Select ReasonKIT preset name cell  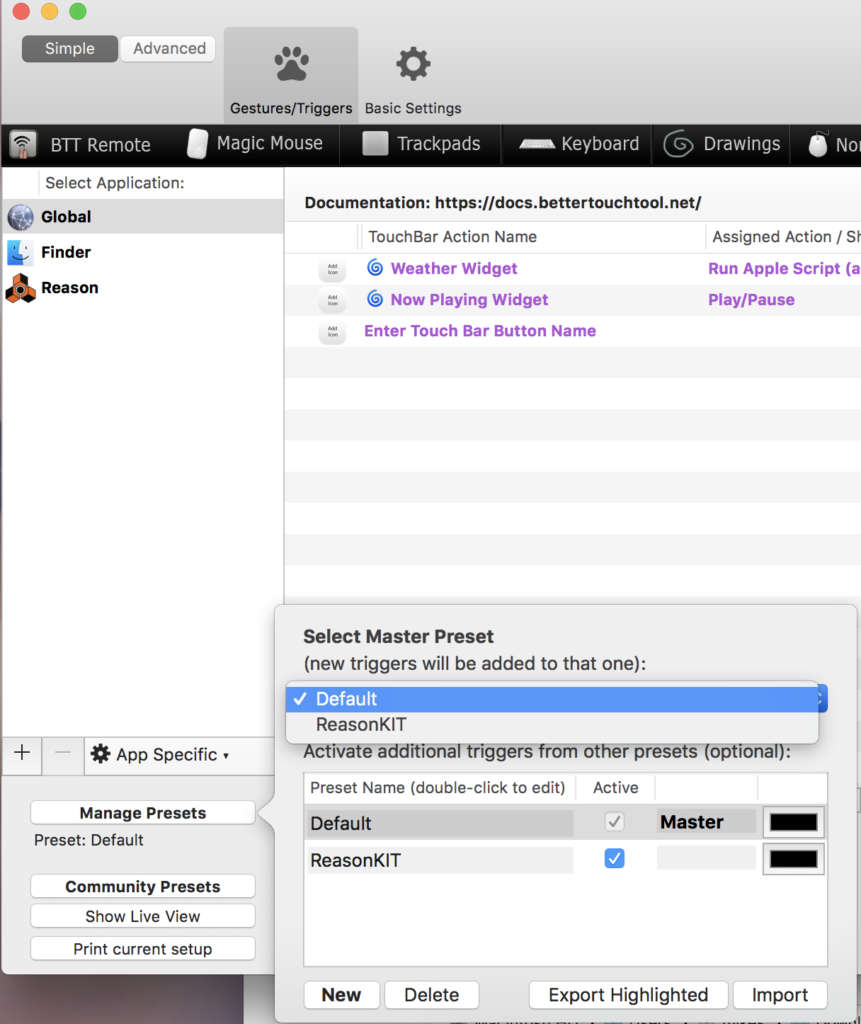click(440, 861)
